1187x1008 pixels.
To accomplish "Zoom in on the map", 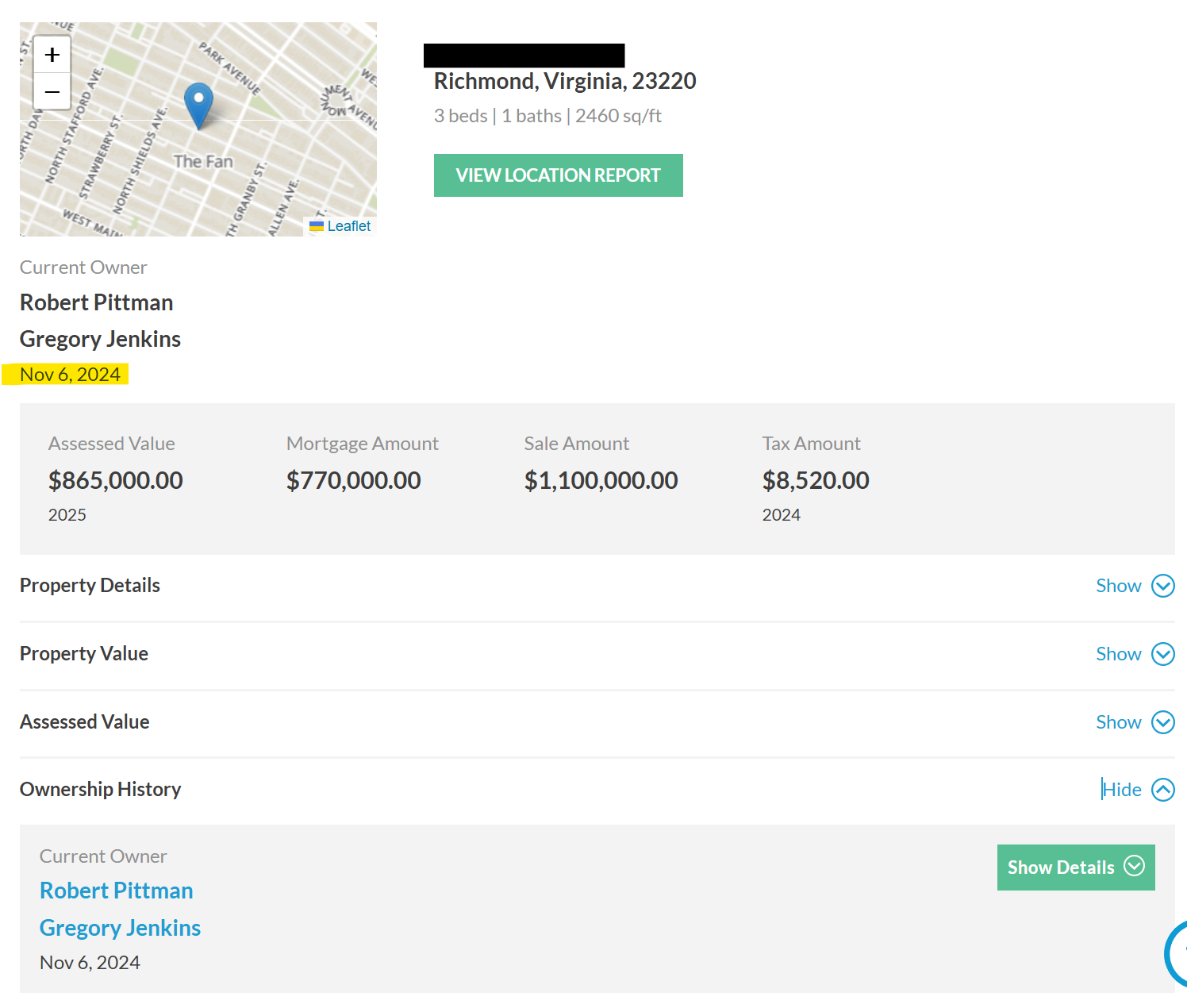I will click(x=52, y=55).
